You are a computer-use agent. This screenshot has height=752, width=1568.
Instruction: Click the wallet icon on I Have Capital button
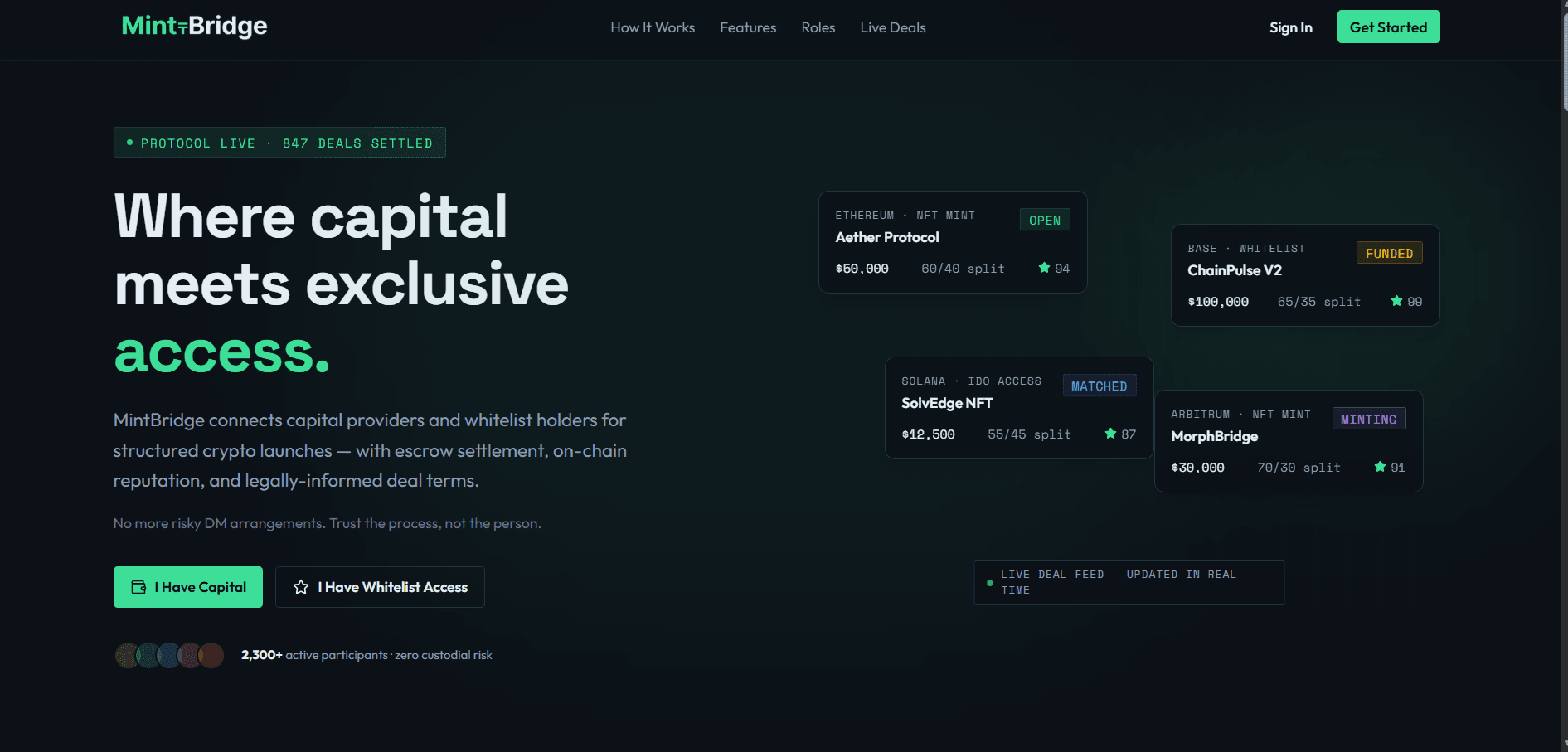139,587
